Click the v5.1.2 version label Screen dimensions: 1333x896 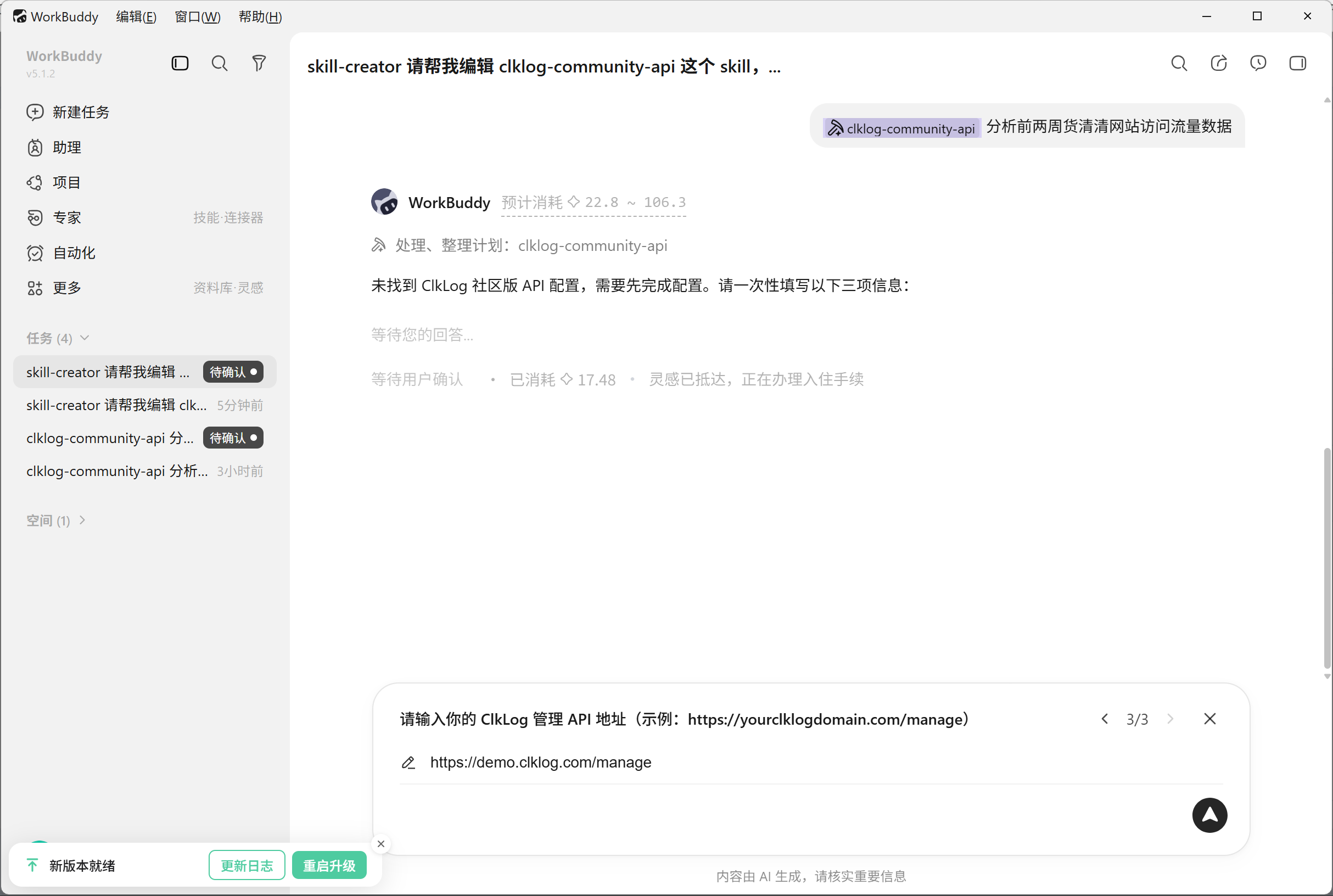(41, 74)
